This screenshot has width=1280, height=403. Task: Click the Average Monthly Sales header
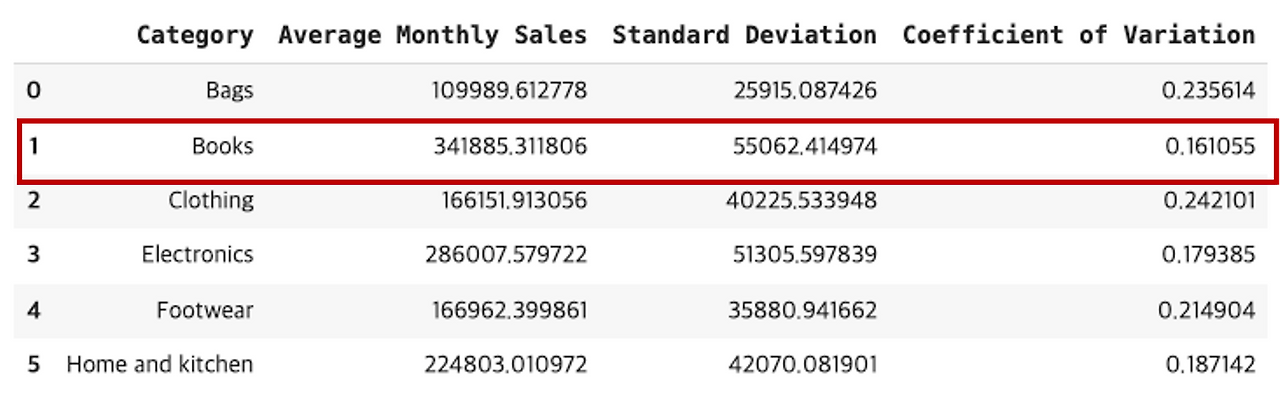click(x=432, y=35)
